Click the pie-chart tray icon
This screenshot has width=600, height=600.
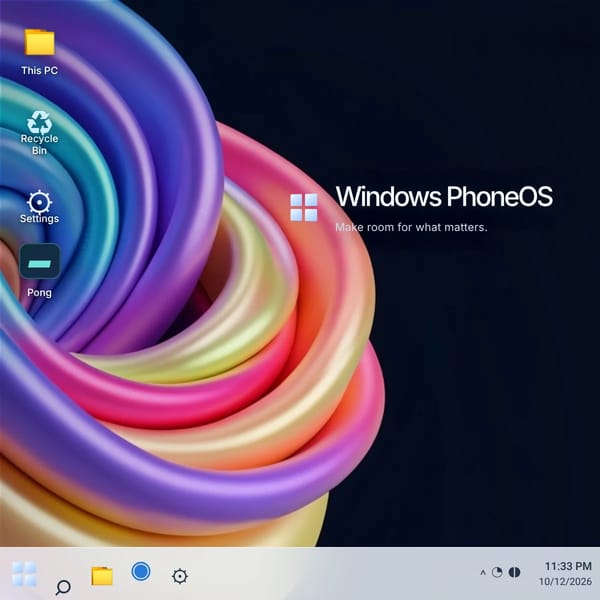pos(497,572)
